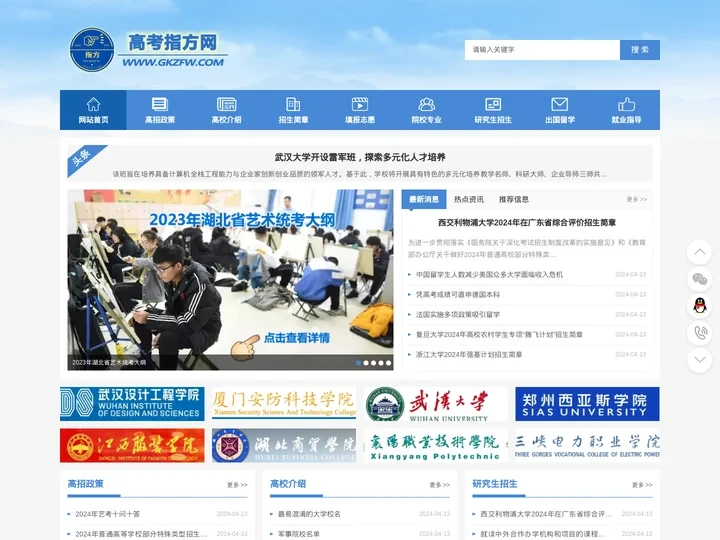The image size is (720, 540).
Task: Click the 高校介绍 section heading
Action: (x=288, y=484)
